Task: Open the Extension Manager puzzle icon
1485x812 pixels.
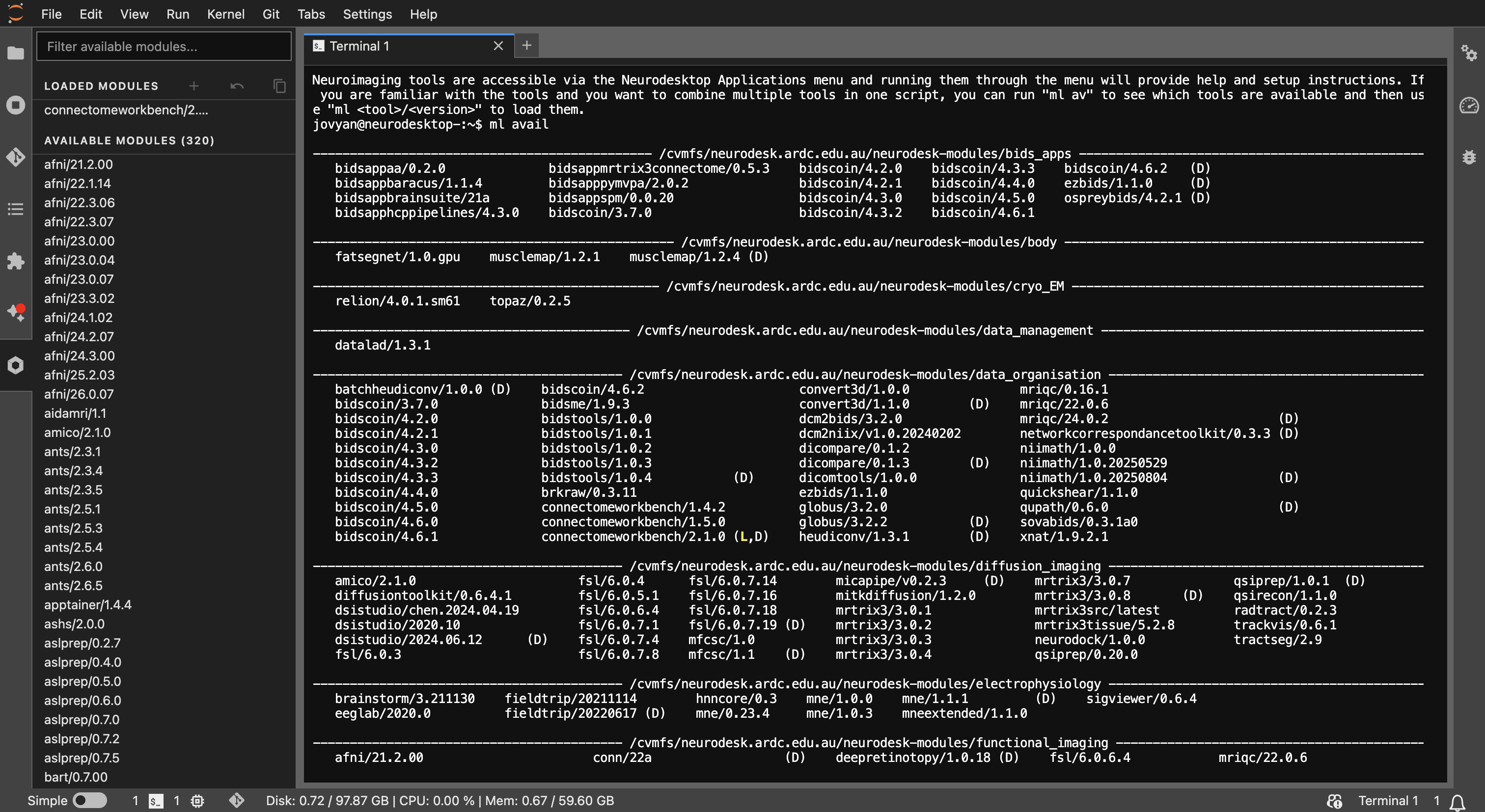Action: click(x=16, y=261)
